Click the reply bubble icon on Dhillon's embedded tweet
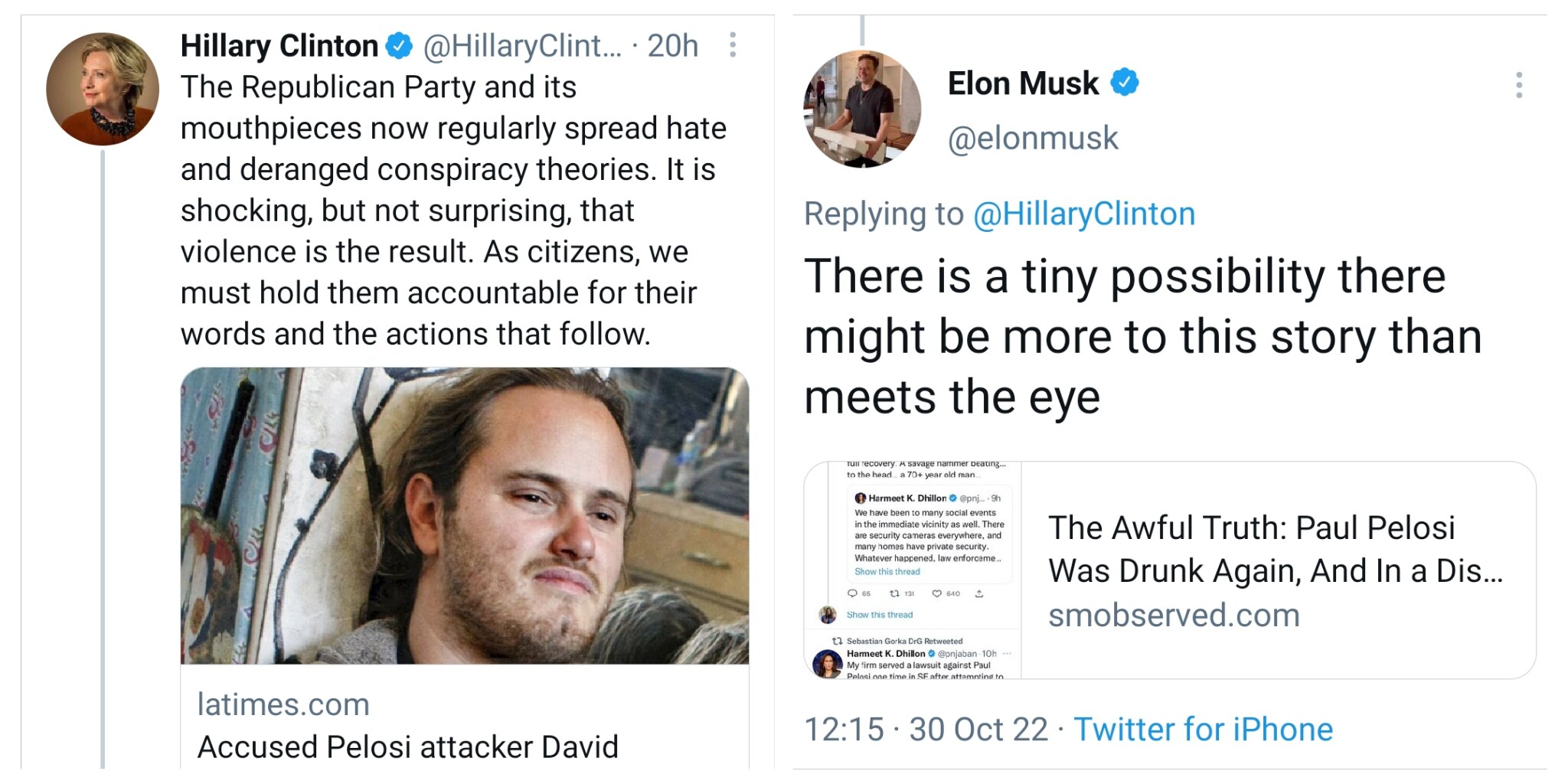Image resolution: width=1568 pixels, height=784 pixels. click(853, 593)
